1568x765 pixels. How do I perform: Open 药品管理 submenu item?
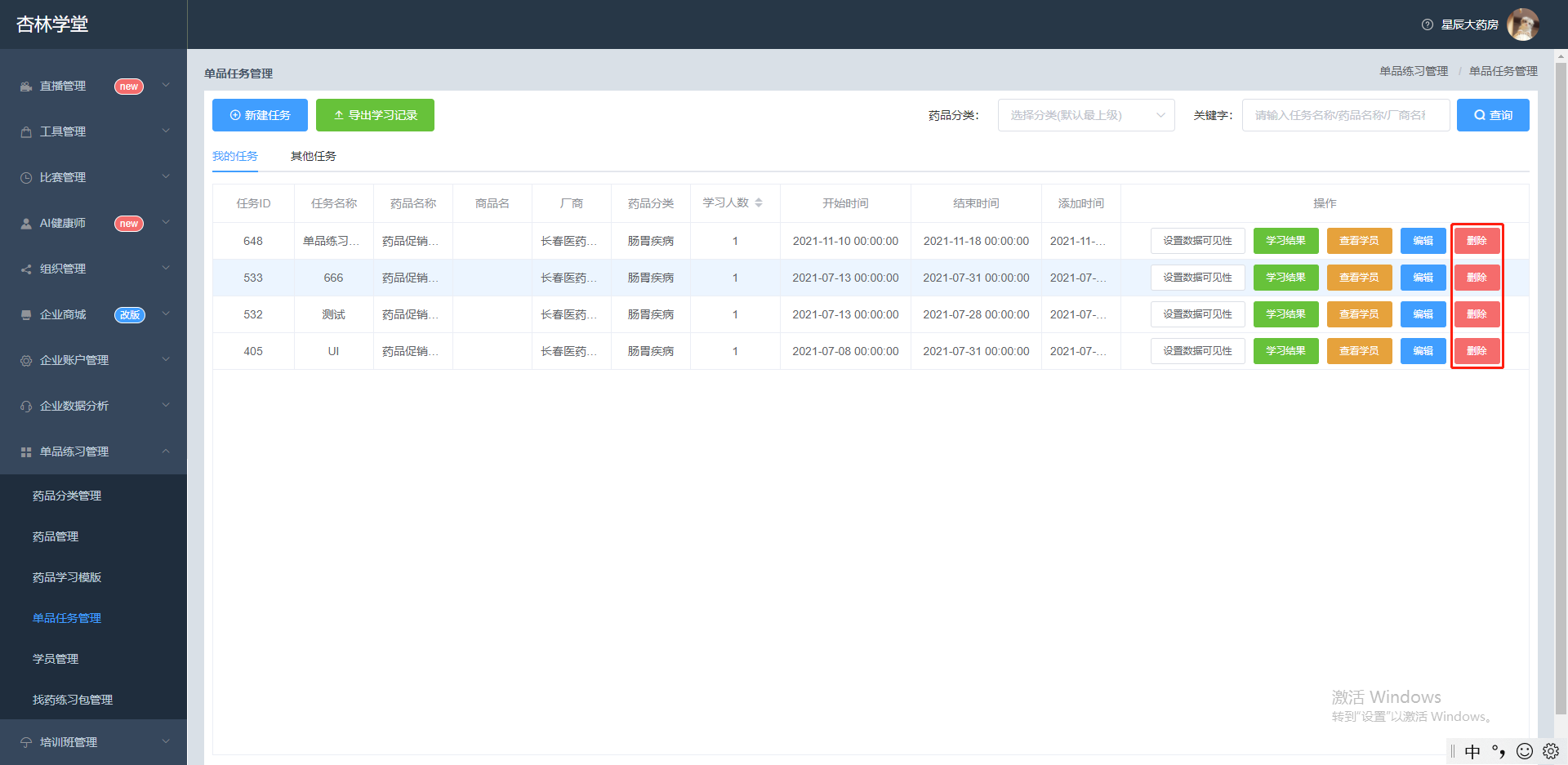56,536
